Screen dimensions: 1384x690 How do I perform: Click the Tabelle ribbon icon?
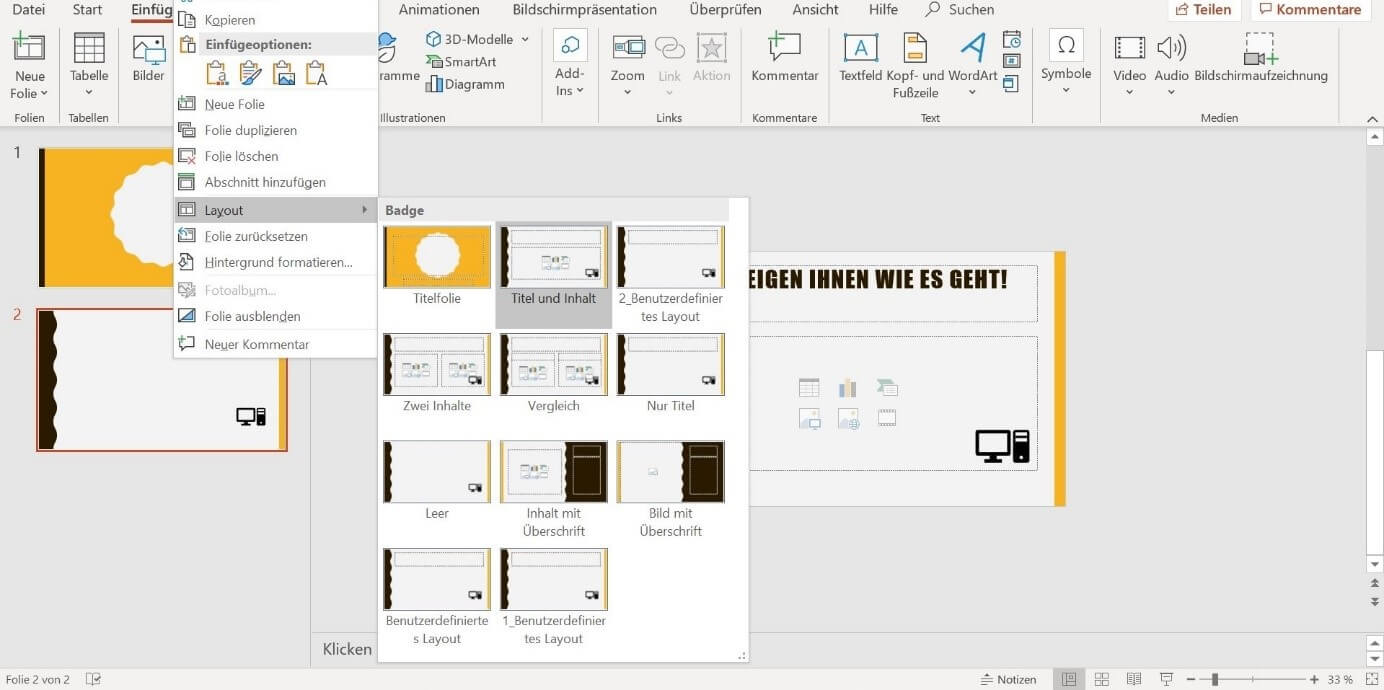pyautogui.click(x=89, y=47)
